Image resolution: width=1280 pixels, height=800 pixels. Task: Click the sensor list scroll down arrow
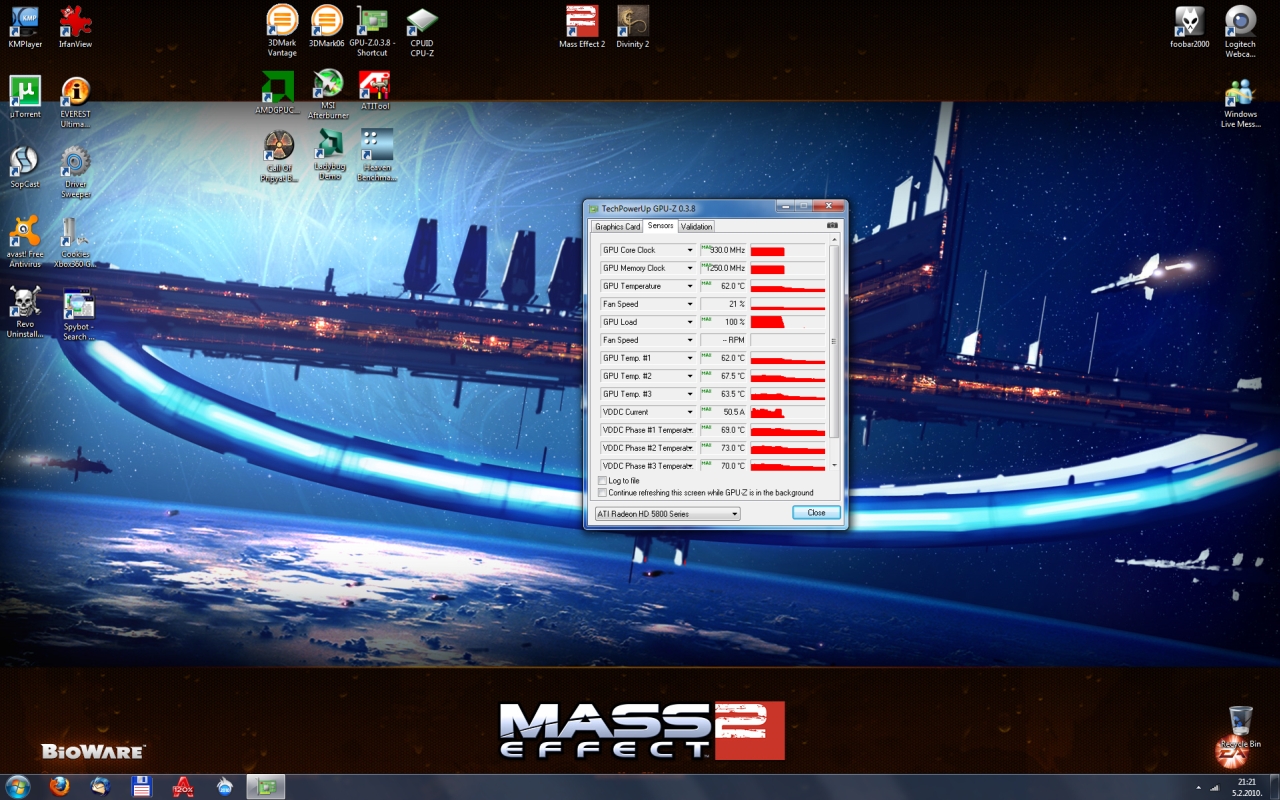tap(835, 465)
